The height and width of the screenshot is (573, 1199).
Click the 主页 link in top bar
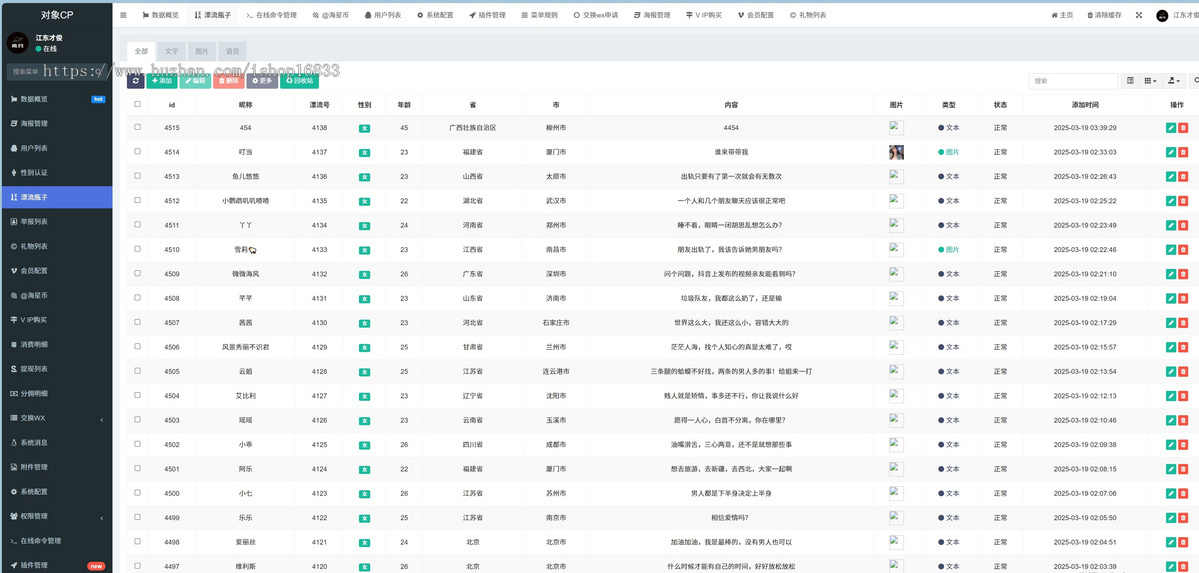pos(1062,15)
